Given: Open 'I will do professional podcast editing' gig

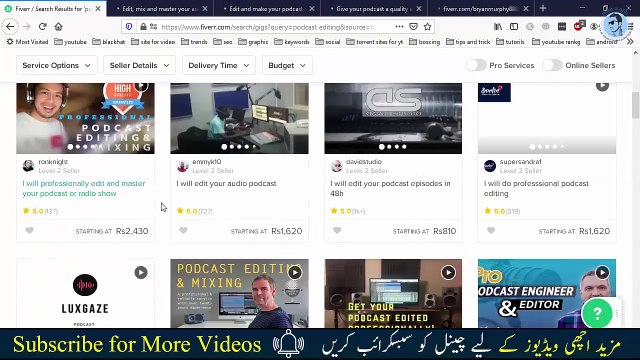Looking at the screenshot, I should (x=536, y=188).
